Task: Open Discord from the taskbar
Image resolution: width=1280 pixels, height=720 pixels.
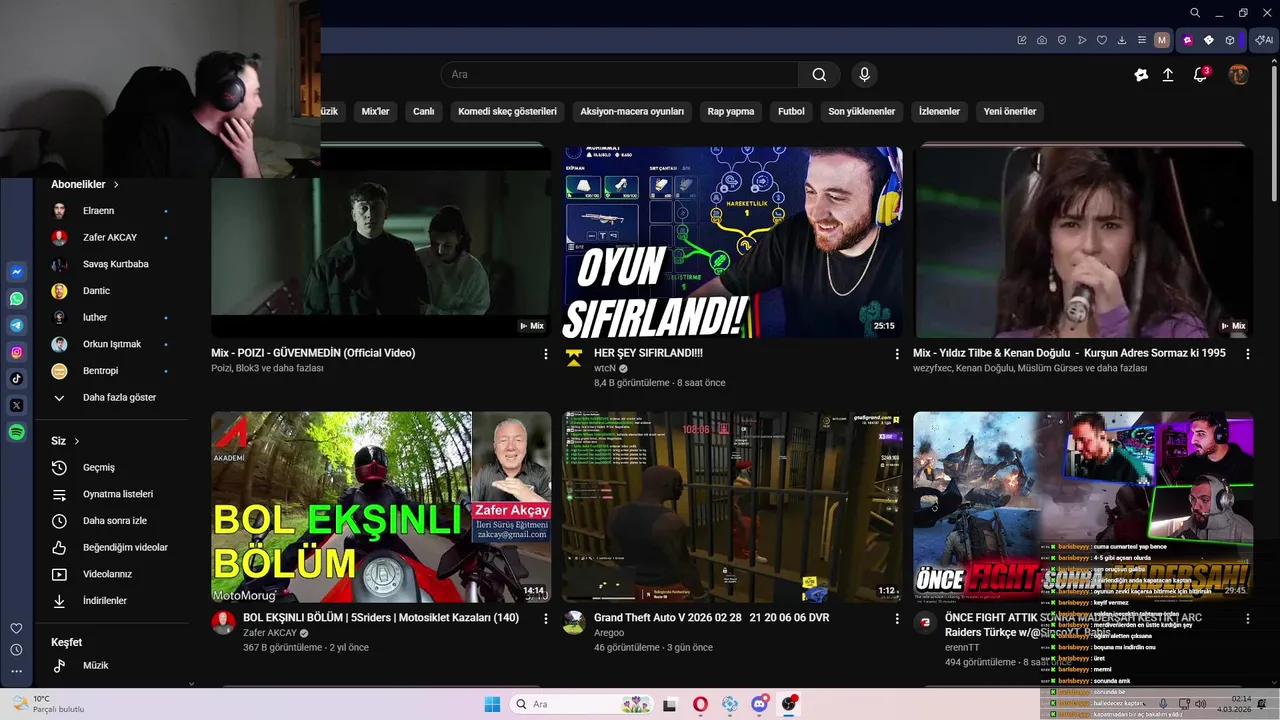Action: (x=759, y=704)
